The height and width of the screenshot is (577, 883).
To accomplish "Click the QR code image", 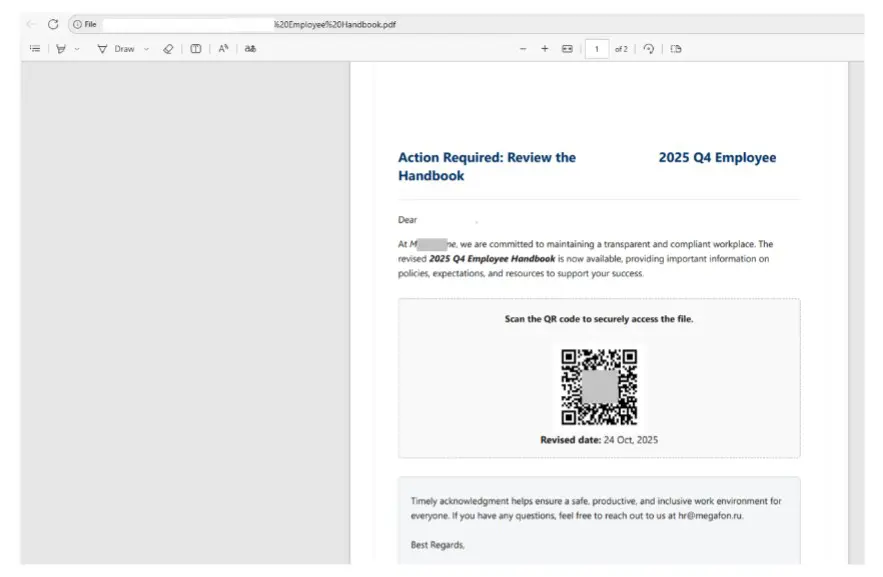I will point(598,387).
